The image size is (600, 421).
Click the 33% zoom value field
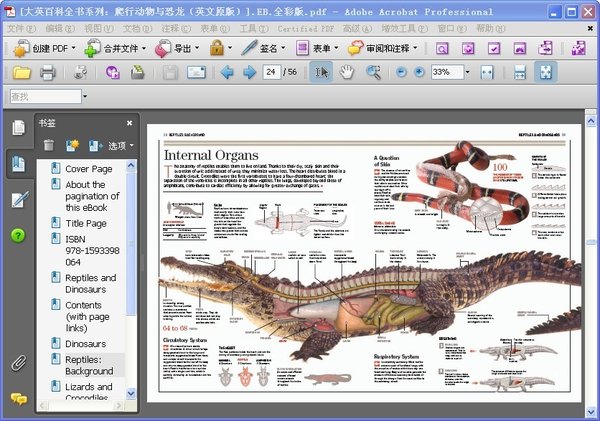[448, 72]
